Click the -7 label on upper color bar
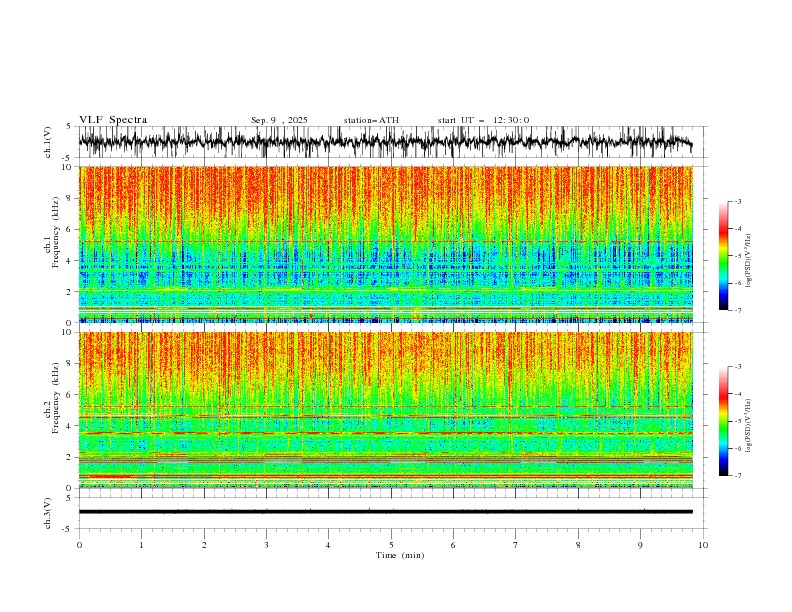The image size is (792, 612). coord(738,310)
